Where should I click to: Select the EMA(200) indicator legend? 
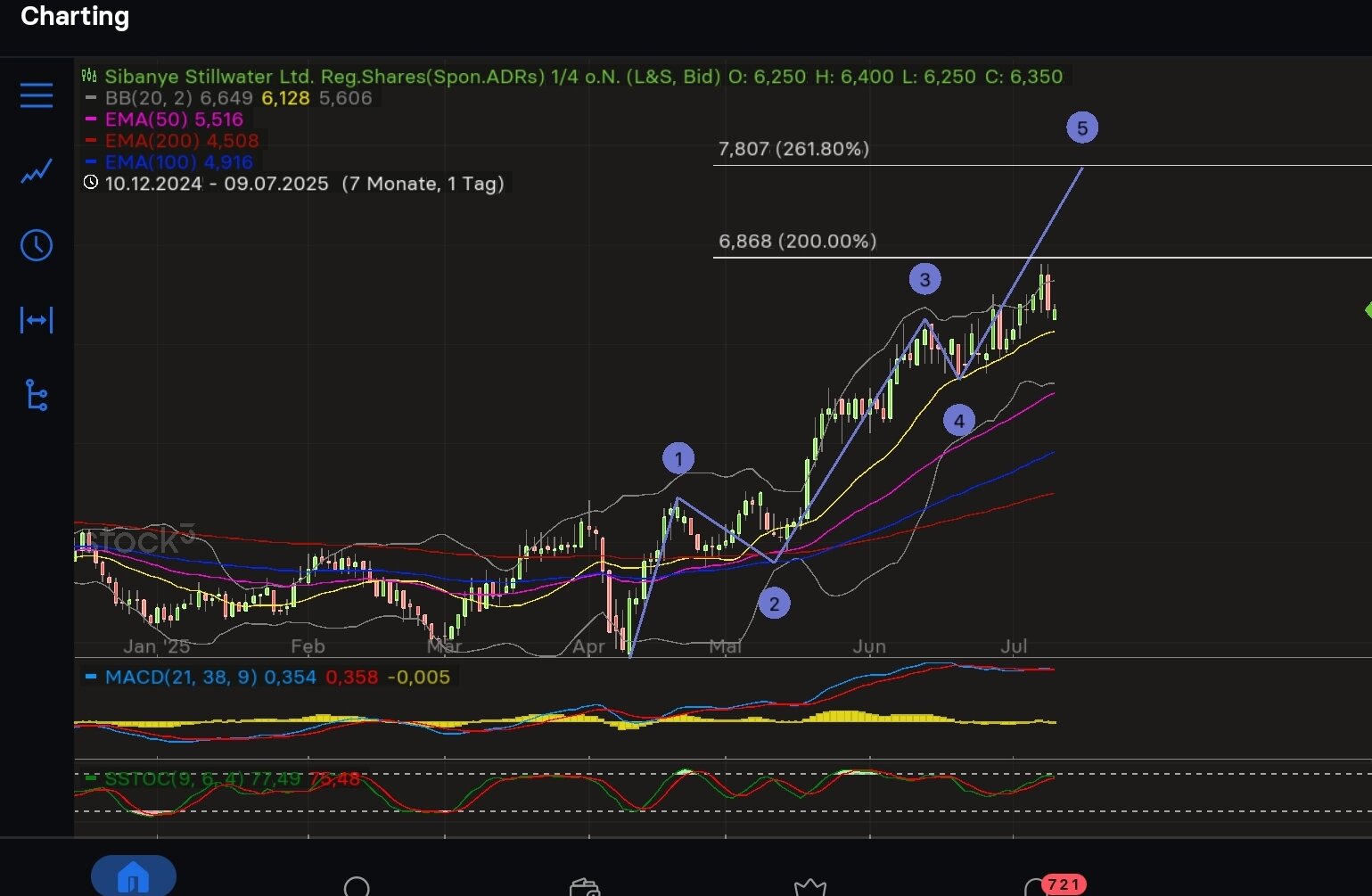(181, 141)
